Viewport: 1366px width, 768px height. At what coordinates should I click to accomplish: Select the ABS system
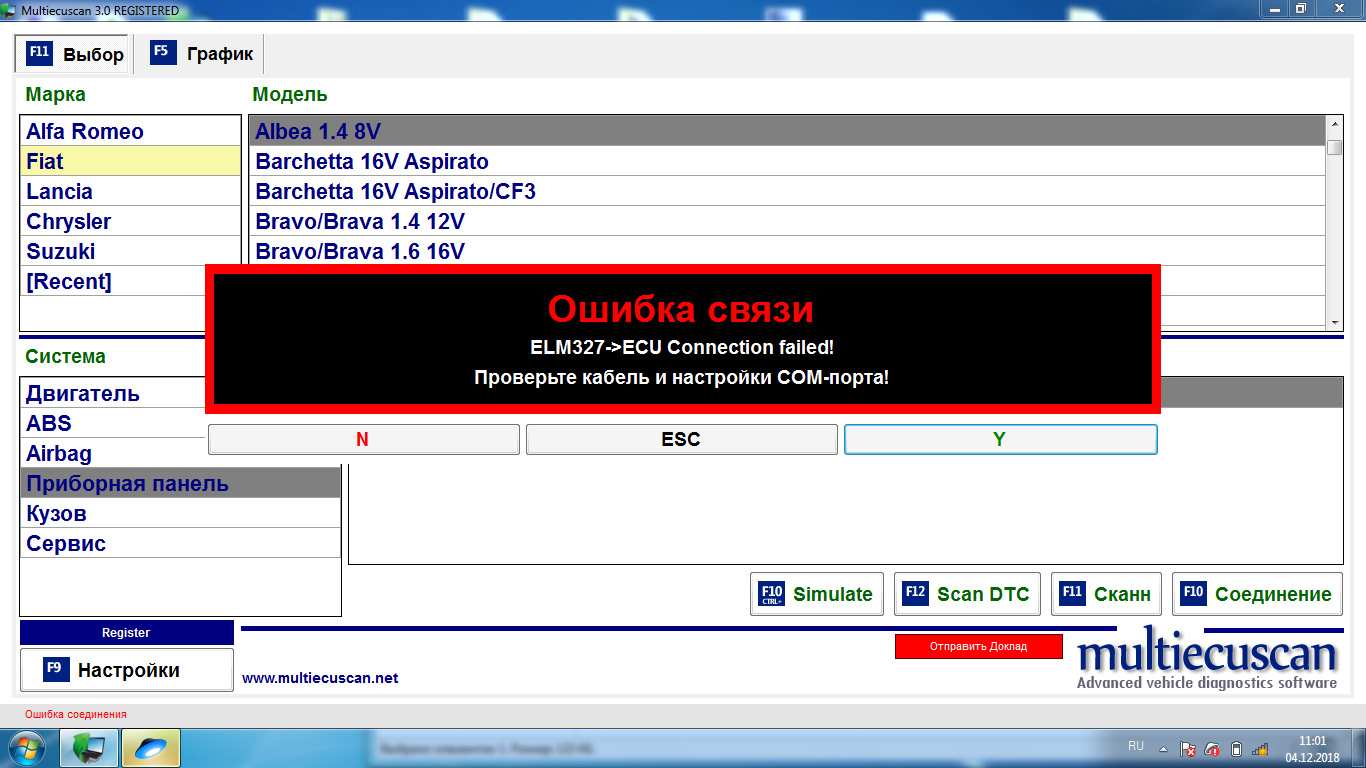pos(113,423)
